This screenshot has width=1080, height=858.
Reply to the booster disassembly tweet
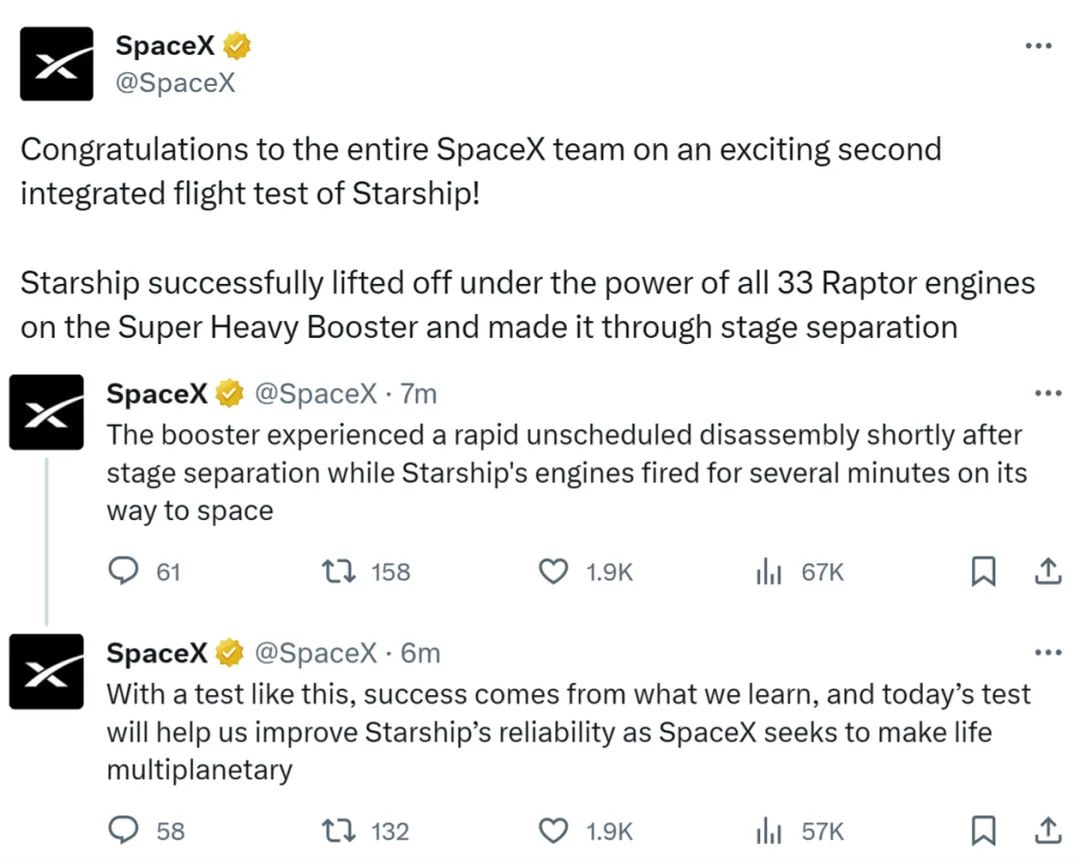(x=123, y=571)
